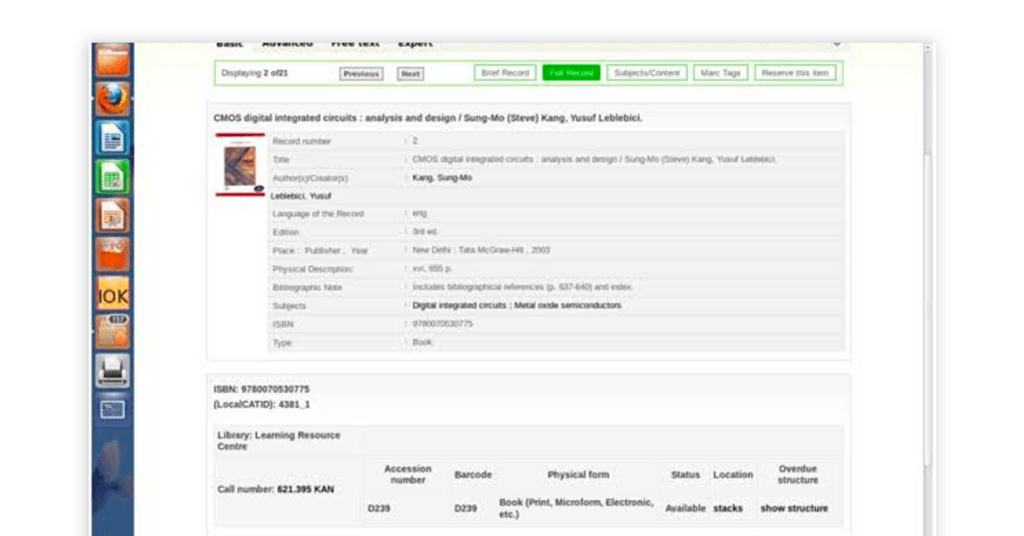Screen dimensions: 1024x536
Task: Click the call number 621.395 KAN
Action: tap(306, 489)
